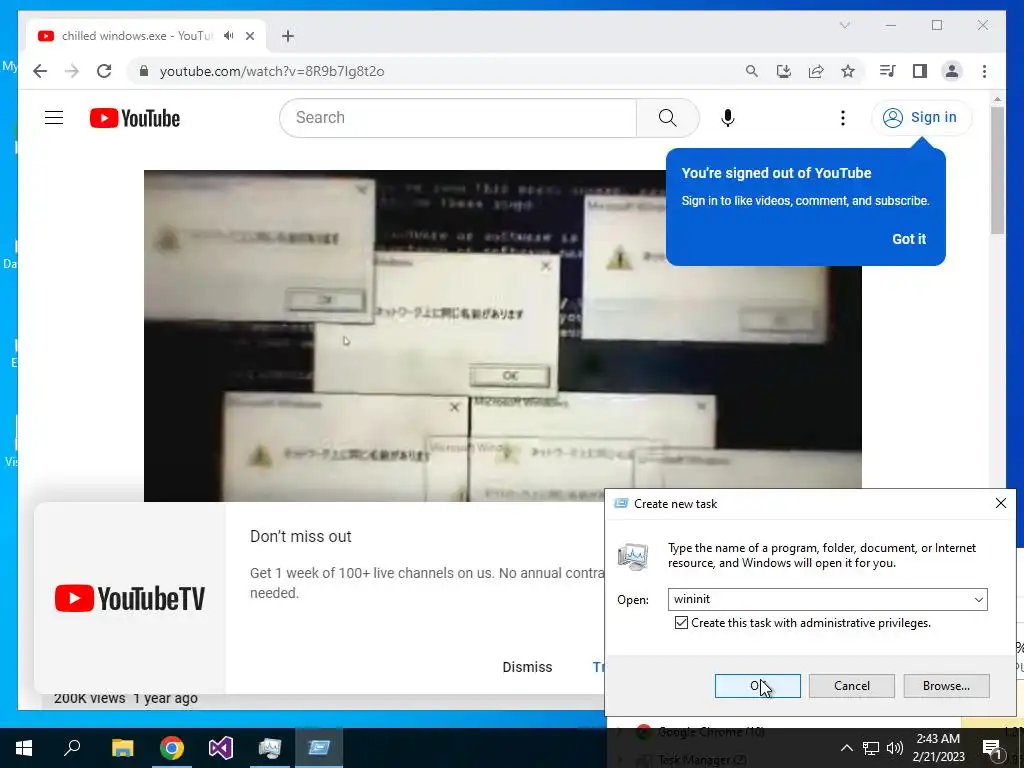The height and width of the screenshot is (768, 1024).
Task: Grab the page's vertical scrollbar
Action: pyautogui.click(x=997, y=170)
